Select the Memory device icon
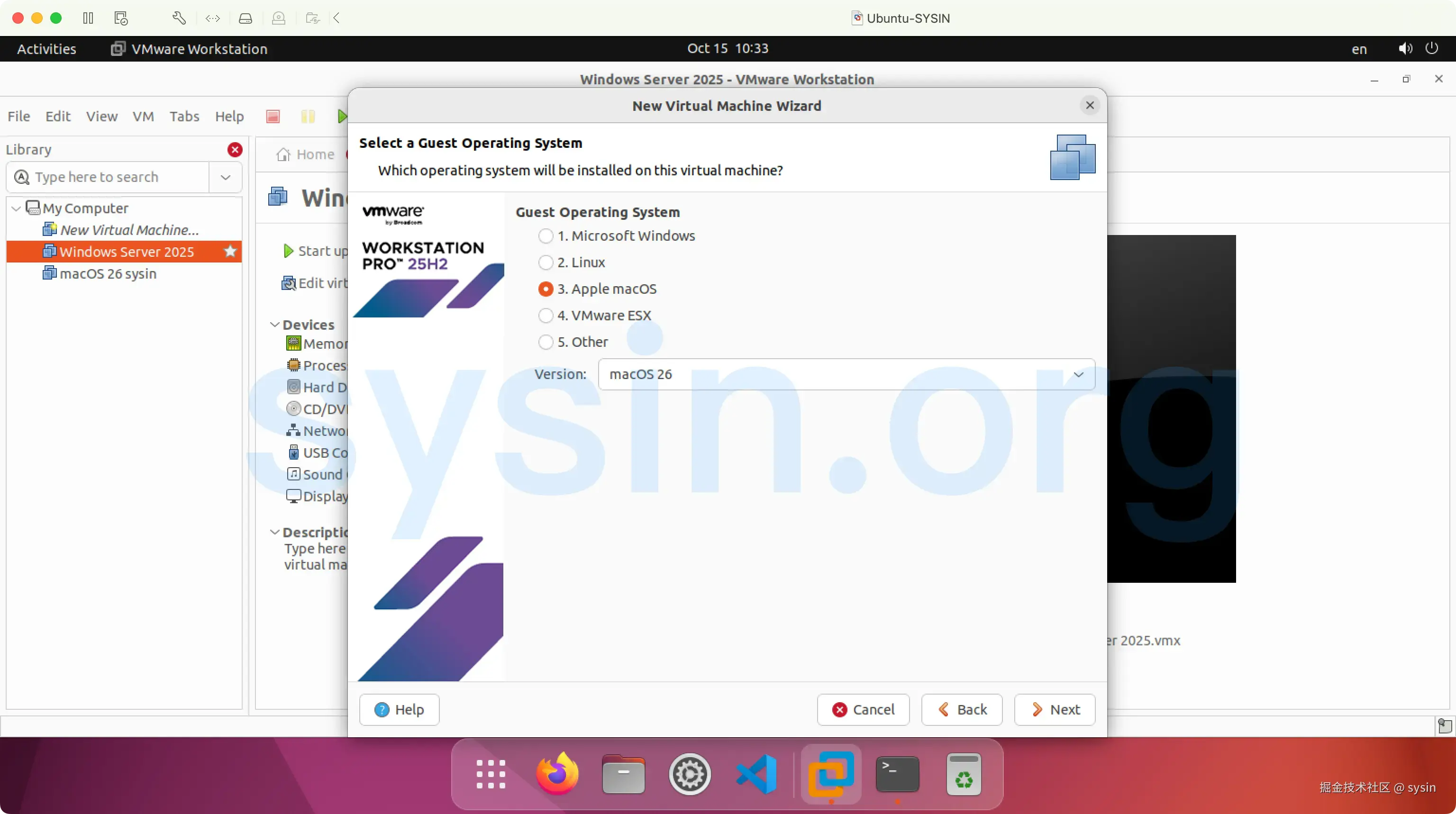Viewport: 1456px width, 814px height. pos(293,344)
